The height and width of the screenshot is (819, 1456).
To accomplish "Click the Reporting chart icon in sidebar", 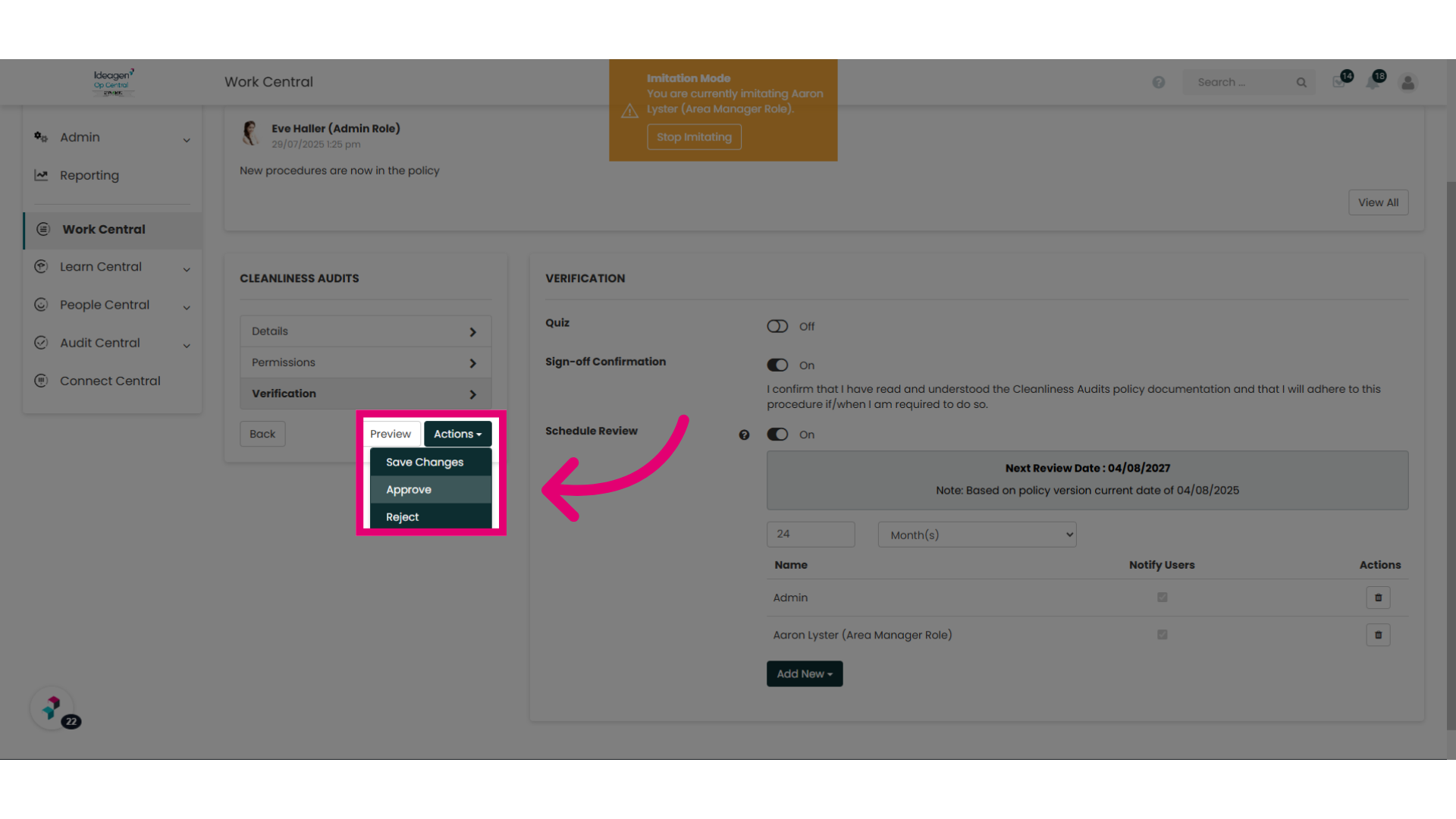I will click(x=41, y=175).
